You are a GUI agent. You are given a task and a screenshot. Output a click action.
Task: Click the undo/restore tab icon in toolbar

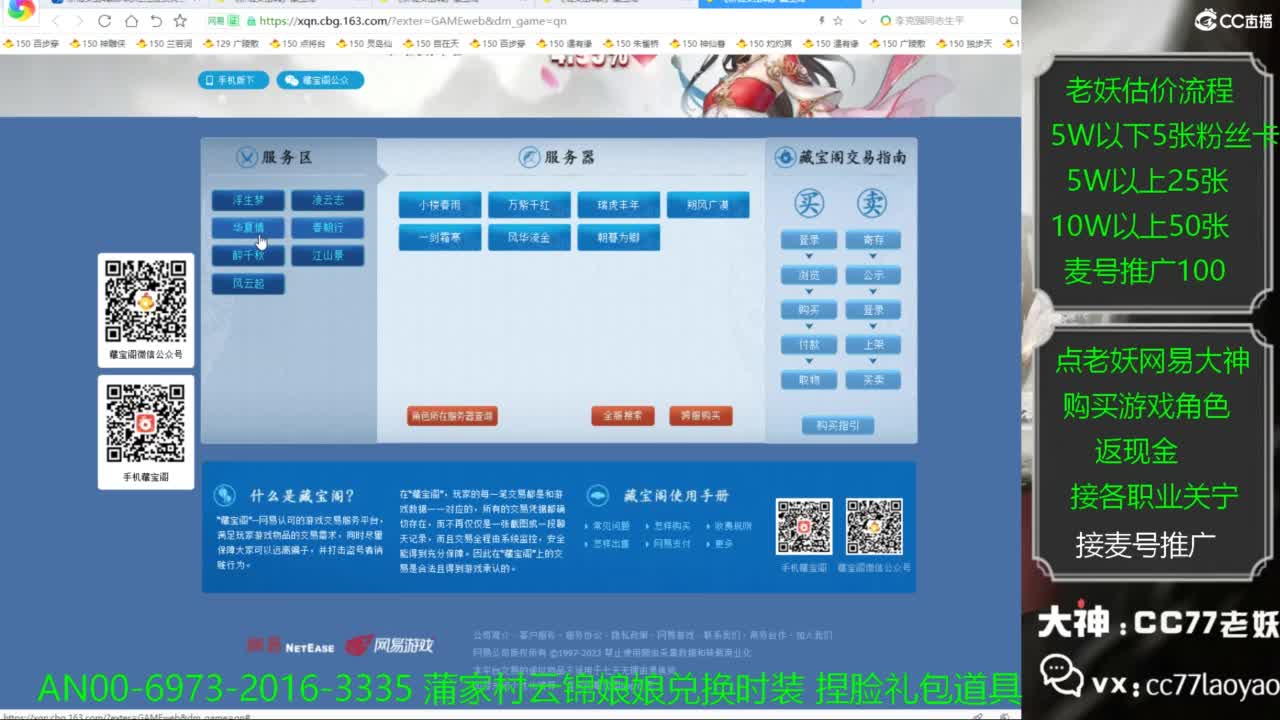156,21
